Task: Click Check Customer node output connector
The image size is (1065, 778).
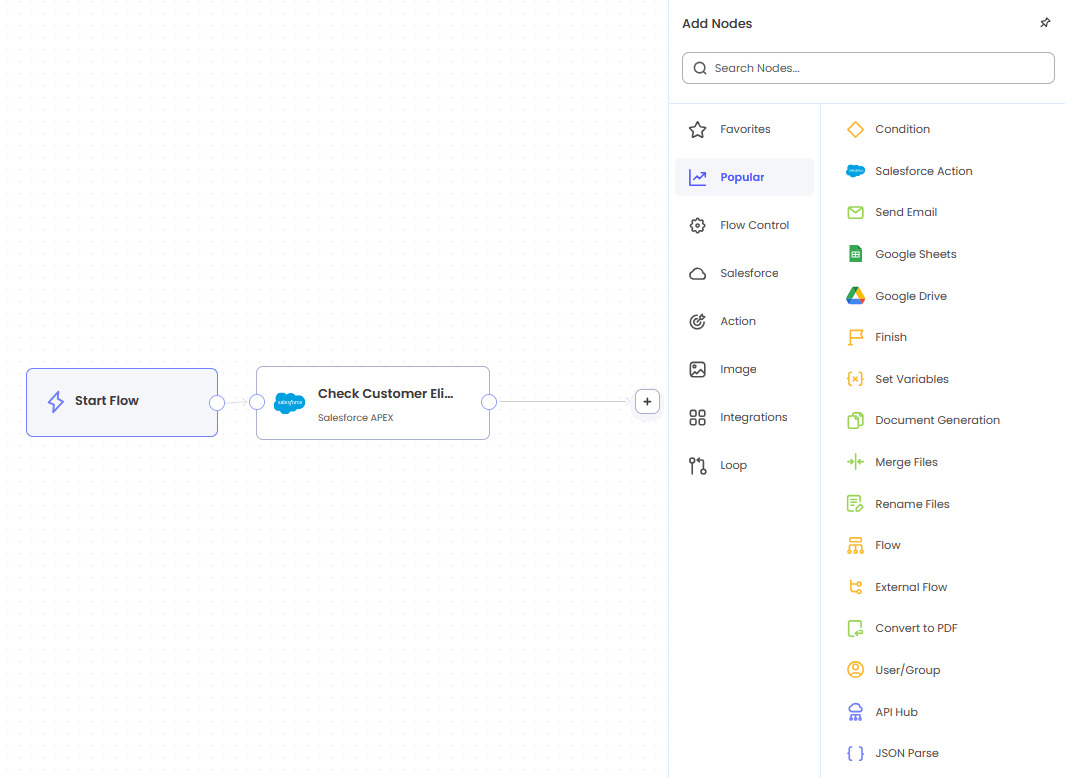Action: coord(489,402)
